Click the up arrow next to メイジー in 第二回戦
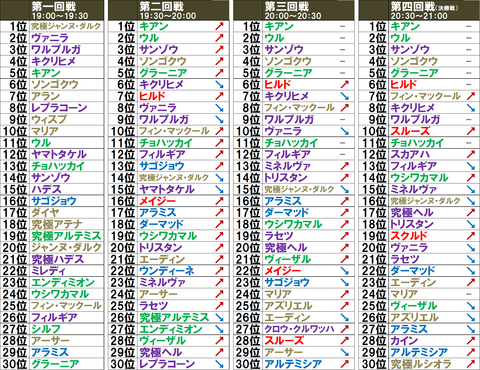Viewport: 480px width, 370px height. pyautogui.click(x=219, y=201)
